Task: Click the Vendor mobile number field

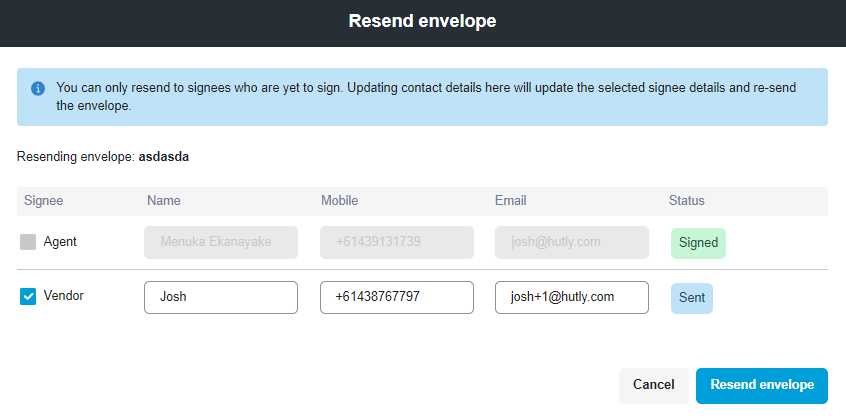Action: point(396,297)
